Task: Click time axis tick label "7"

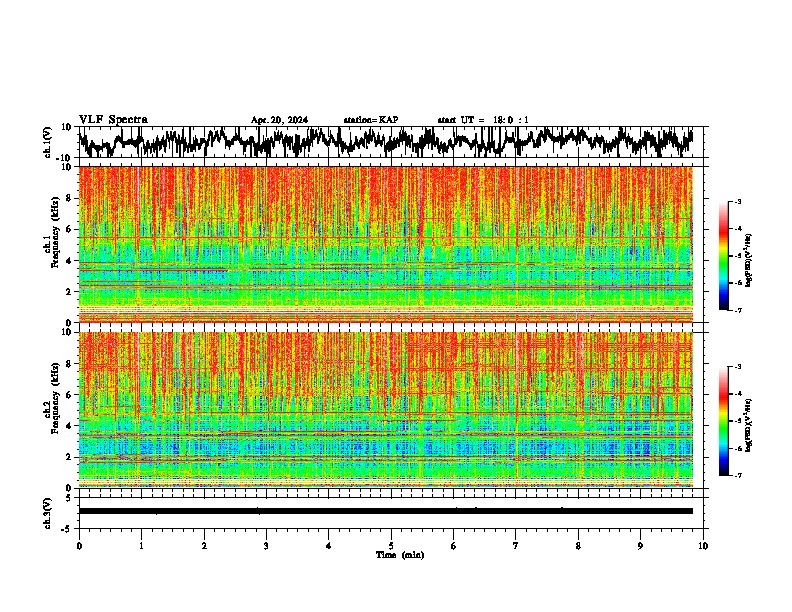Action: 516,546
